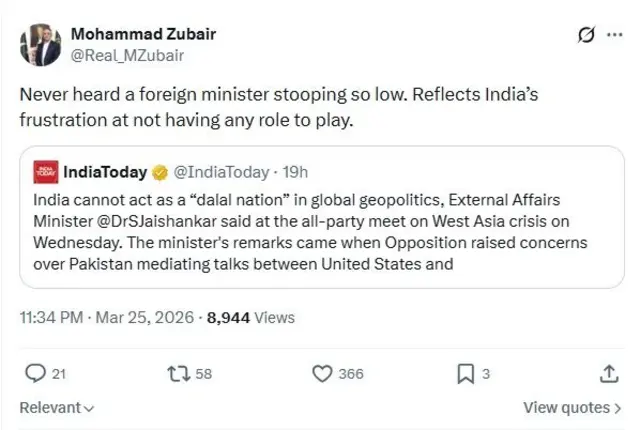Bookmark this tweet

pos(465,373)
